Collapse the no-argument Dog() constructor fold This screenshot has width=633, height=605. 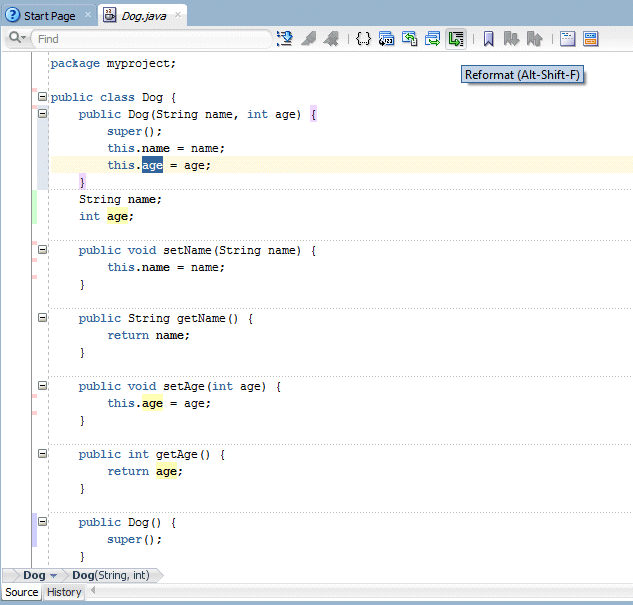point(42,521)
